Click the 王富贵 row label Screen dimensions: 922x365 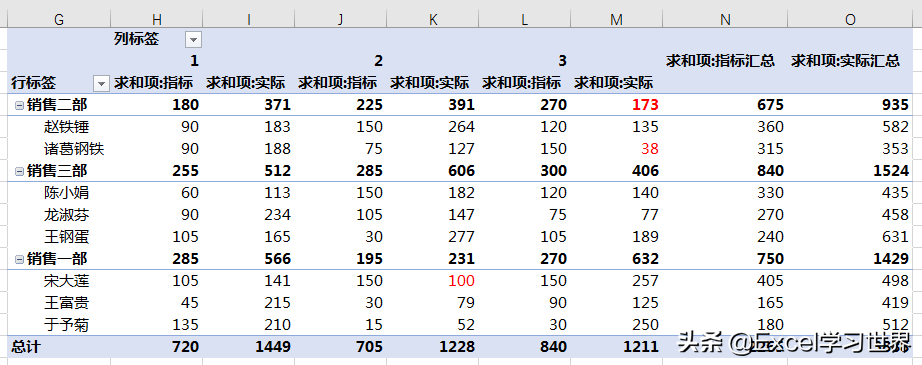click(66, 303)
